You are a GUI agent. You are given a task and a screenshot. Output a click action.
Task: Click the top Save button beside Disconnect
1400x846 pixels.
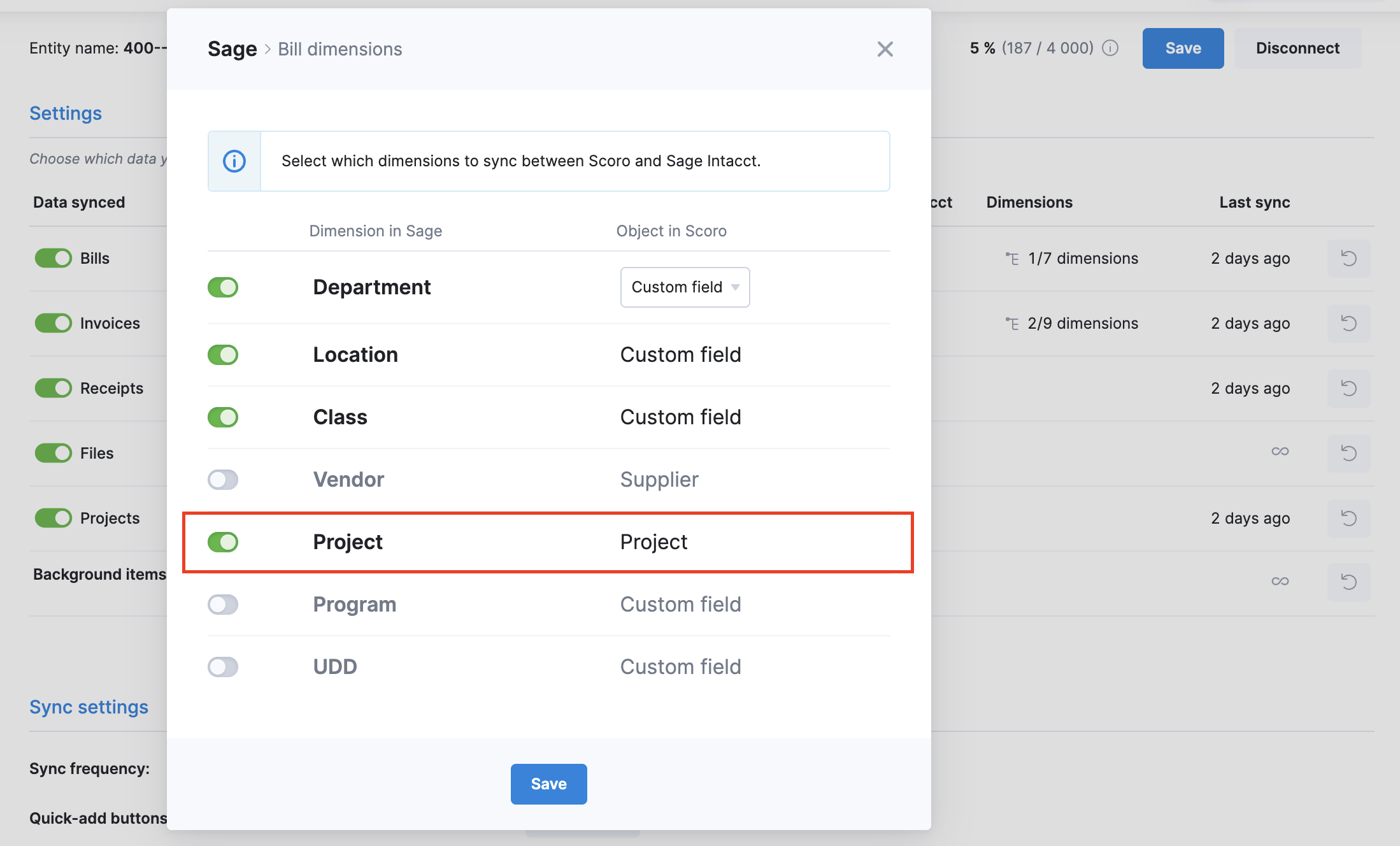pos(1183,48)
